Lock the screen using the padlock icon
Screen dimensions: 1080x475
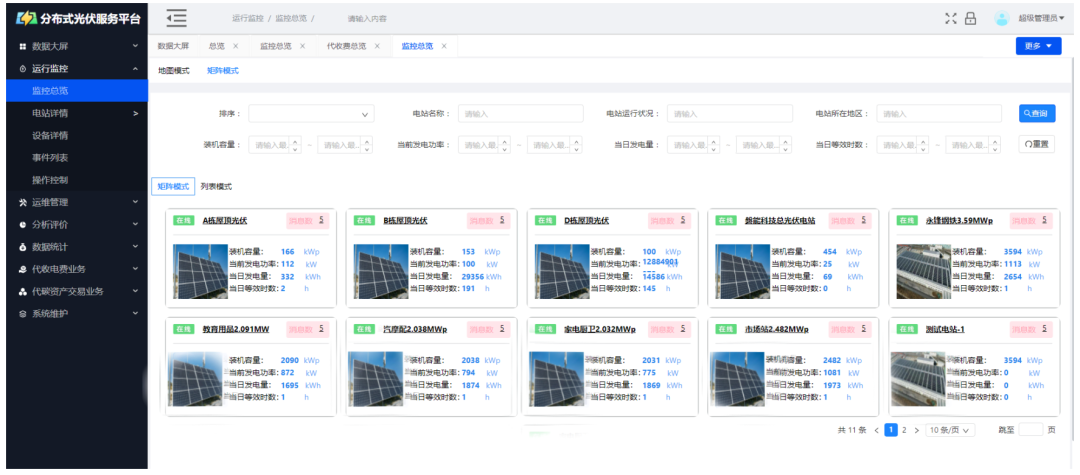pos(970,19)
